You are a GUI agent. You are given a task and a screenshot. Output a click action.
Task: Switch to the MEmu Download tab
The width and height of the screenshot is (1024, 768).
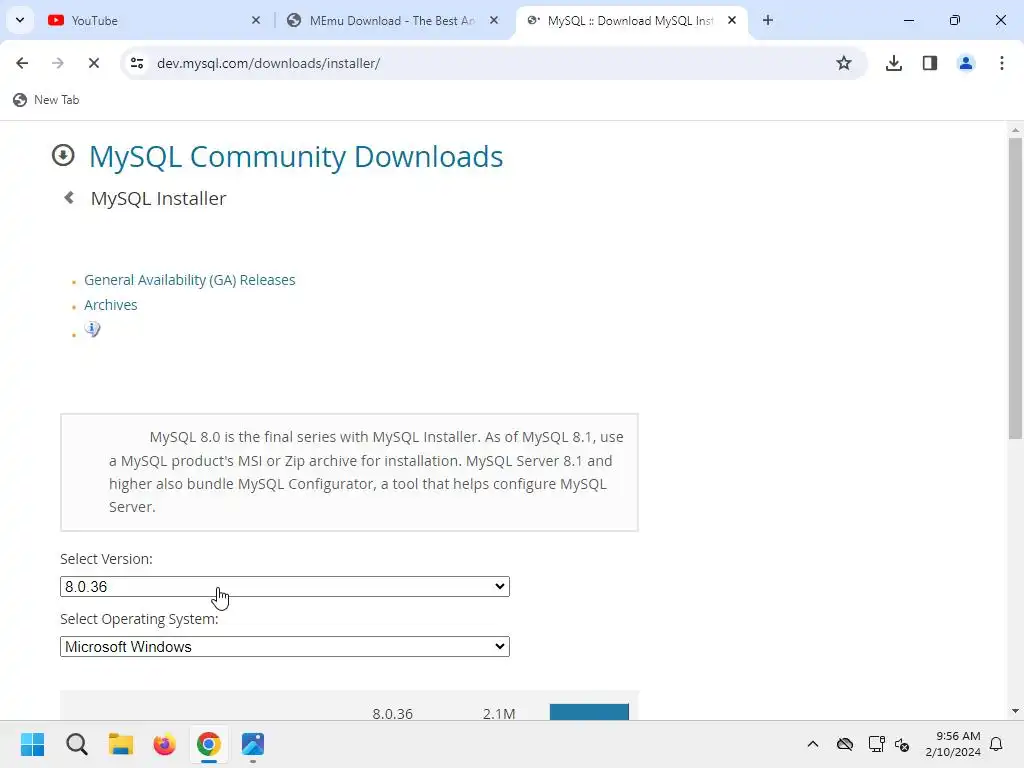[x=392, y=20]
